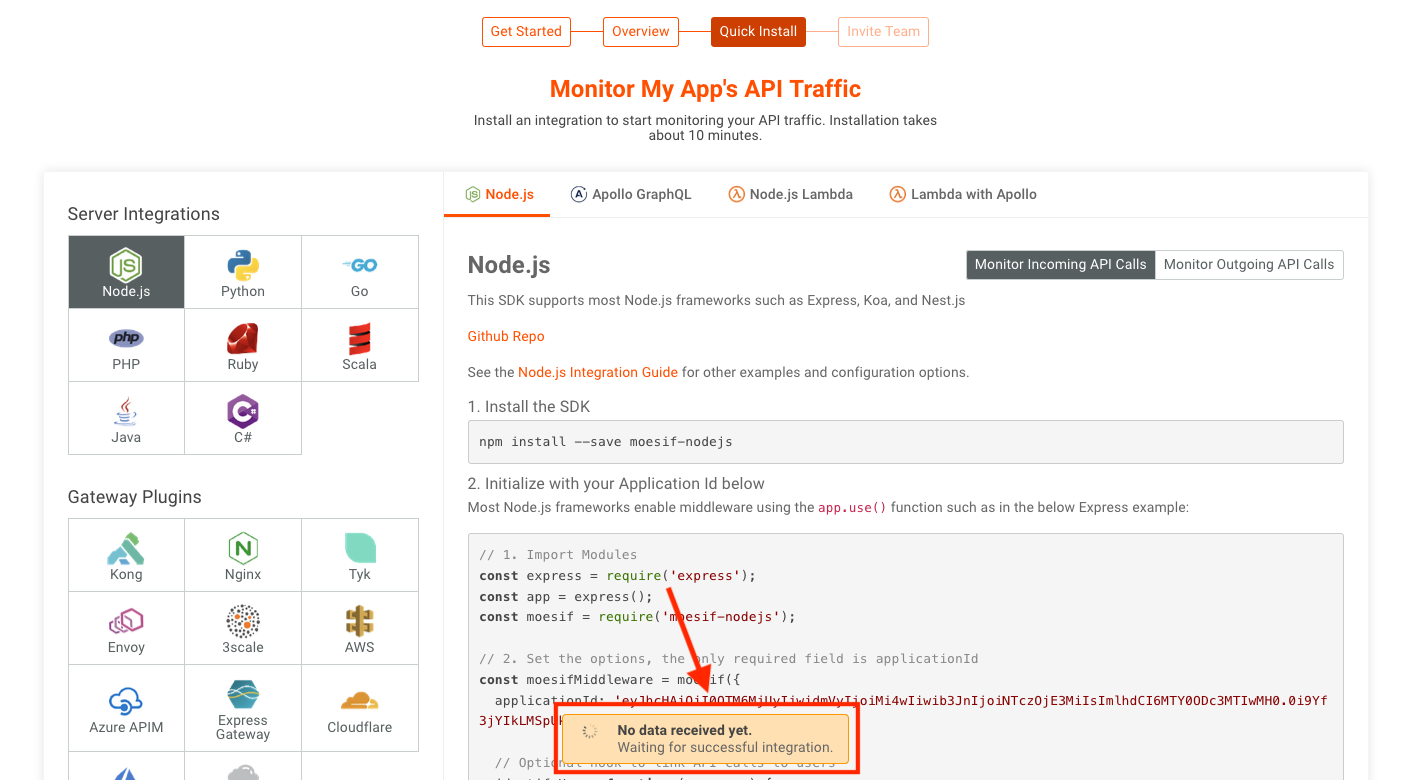This screenshot has height=780, width=1410.
Task: Select the PHP integration
Action: (126, 344)
